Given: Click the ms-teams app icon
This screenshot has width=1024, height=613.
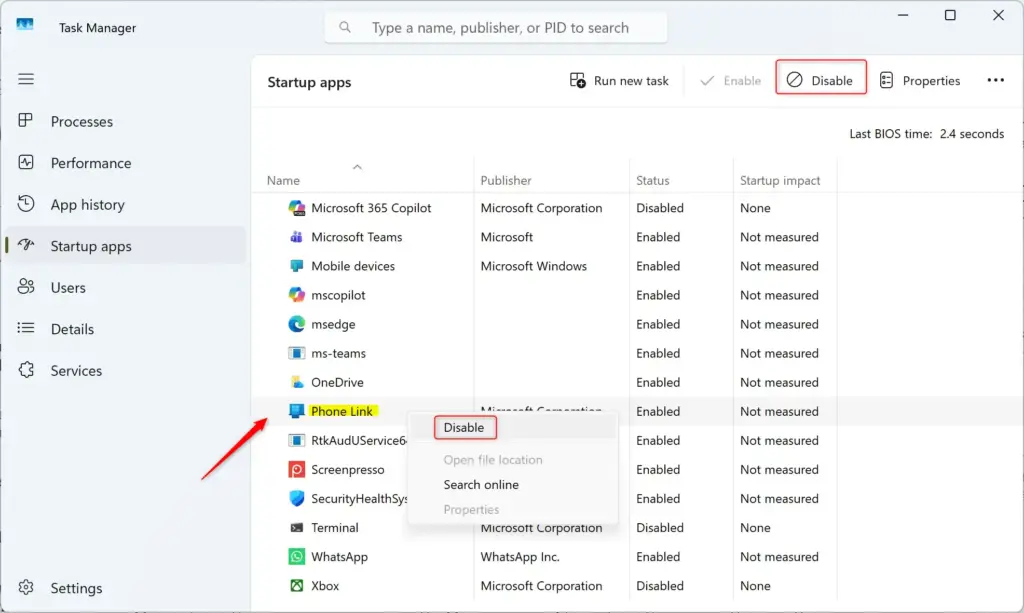Looking at the screenshot, I should pos(296,353).
